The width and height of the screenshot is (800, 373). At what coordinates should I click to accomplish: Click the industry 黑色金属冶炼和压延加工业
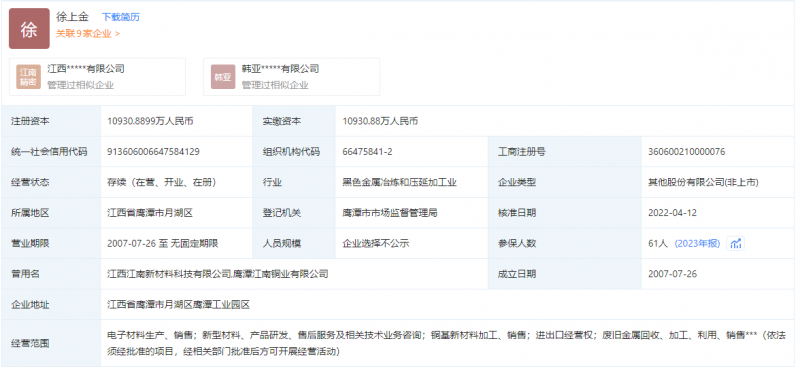click(x=399, y=183)
